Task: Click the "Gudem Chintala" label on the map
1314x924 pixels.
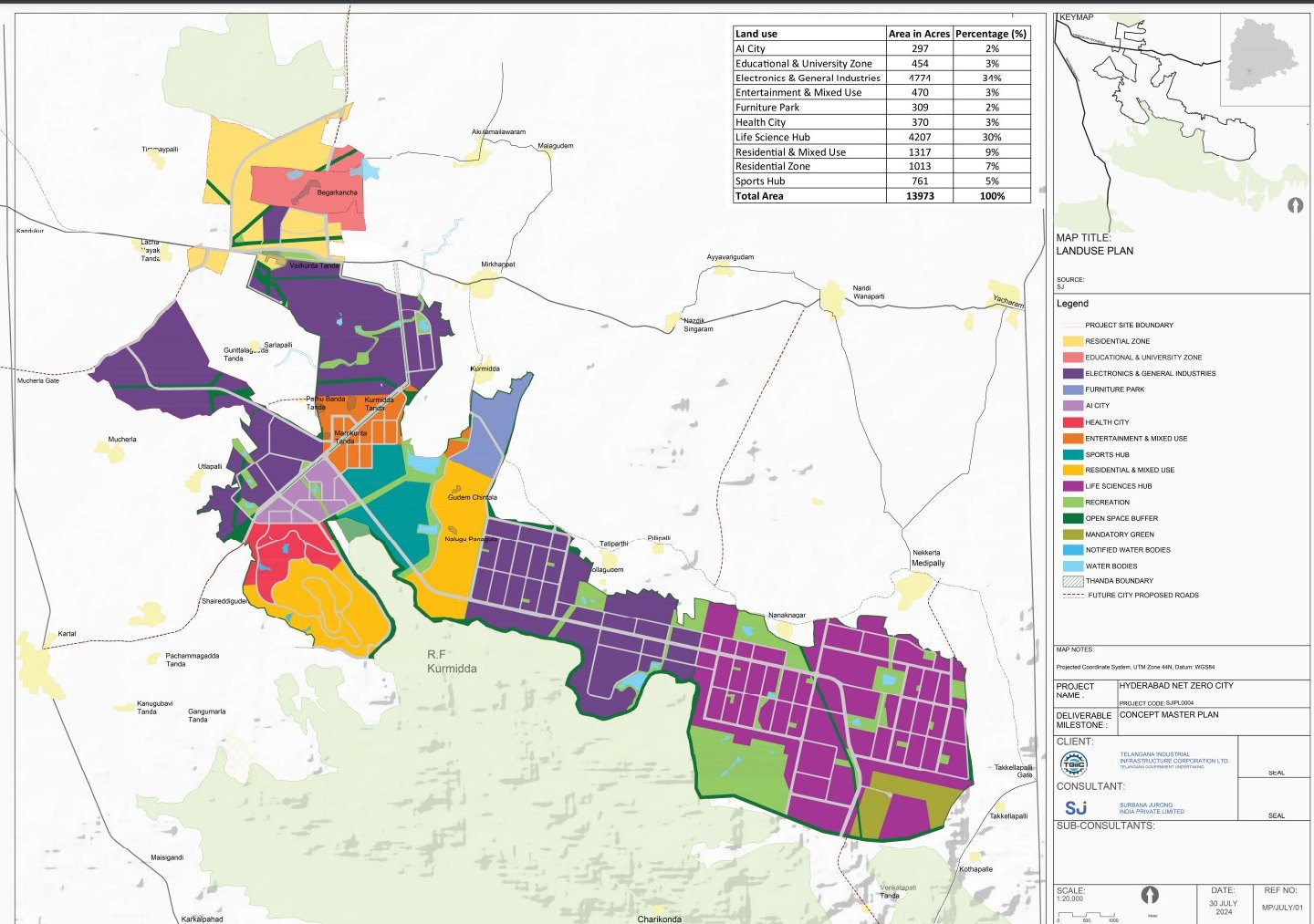Action: (x=473, y=497)
